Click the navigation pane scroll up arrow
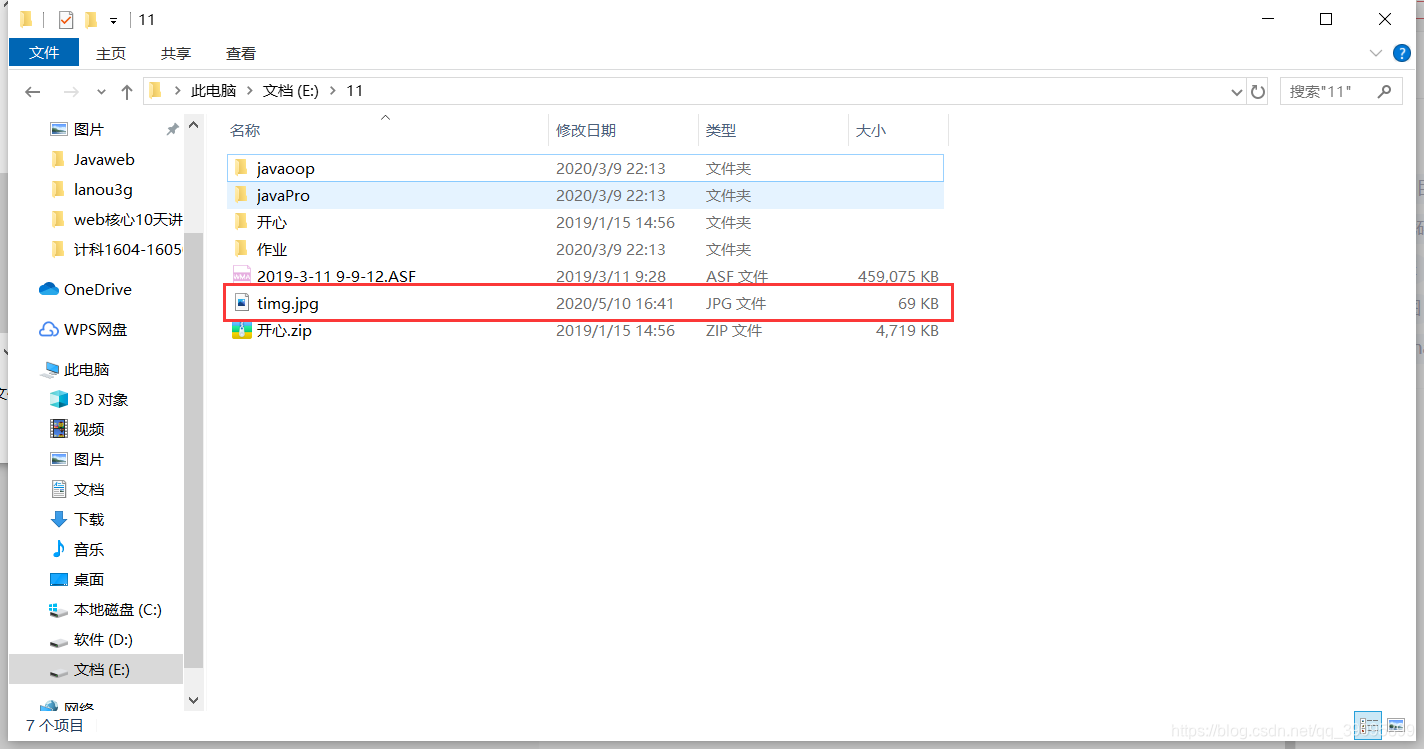Screen dimensions: 1424x749 (194, 123)
